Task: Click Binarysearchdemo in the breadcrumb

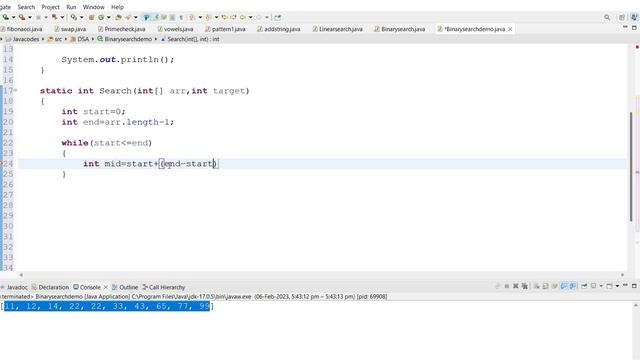Action: 128,39
